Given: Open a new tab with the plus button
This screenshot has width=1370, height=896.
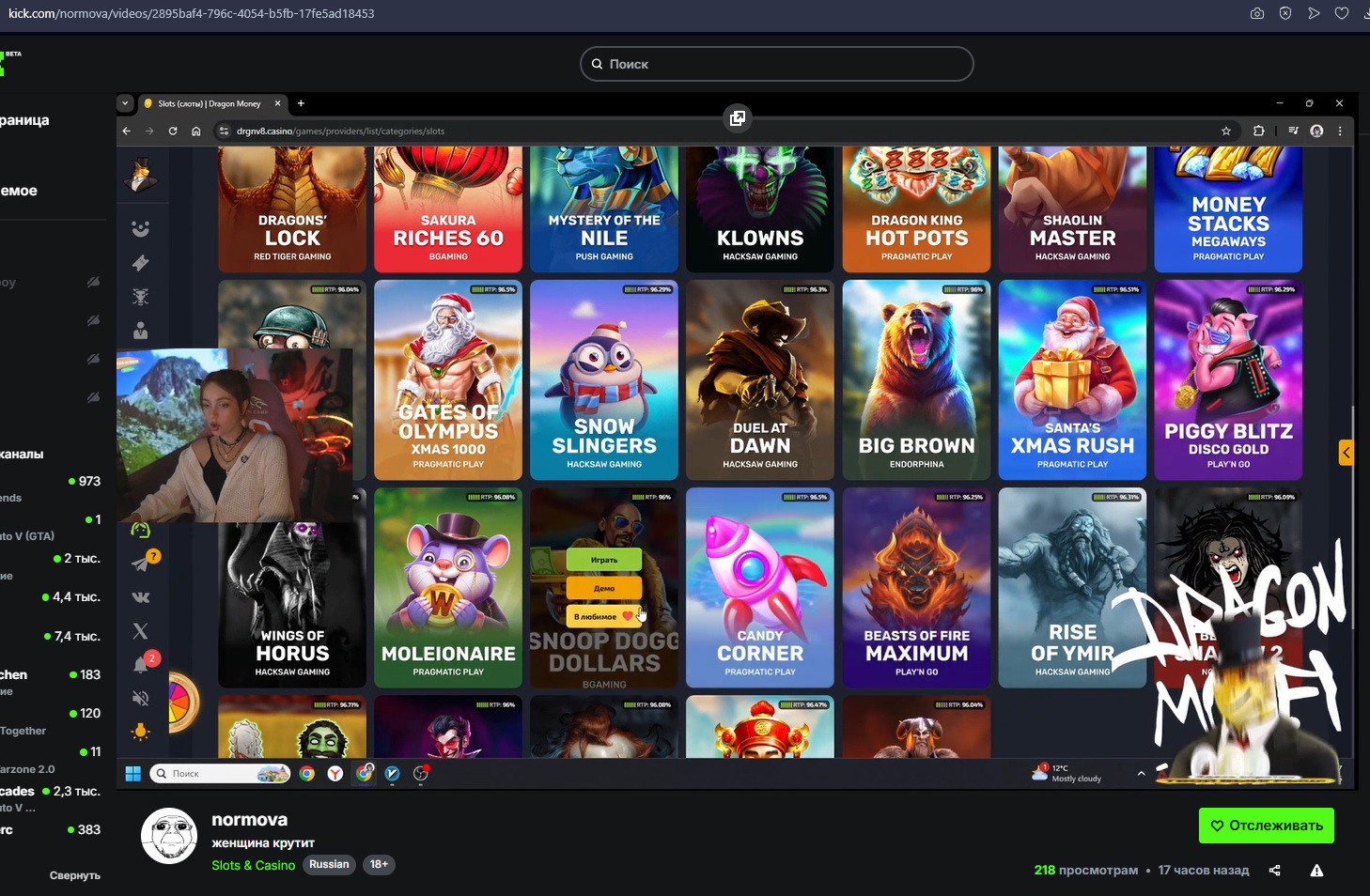Looking at the screenshot, I should [301, 103].
